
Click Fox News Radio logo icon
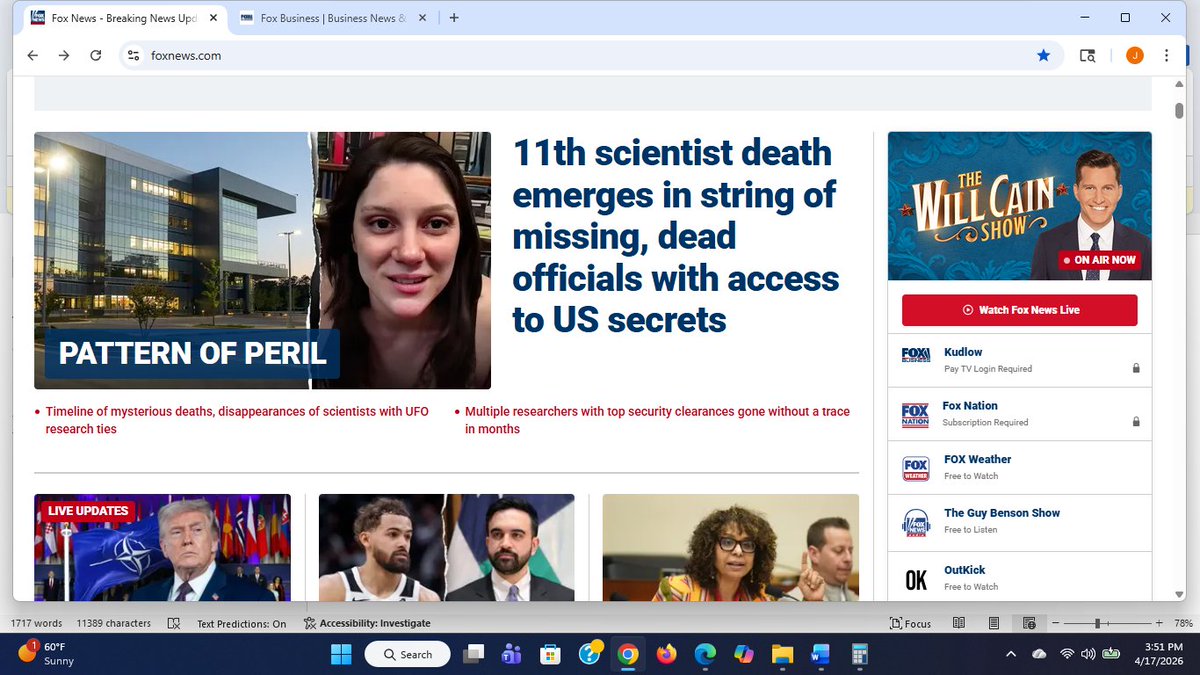[x=916, y=522]
